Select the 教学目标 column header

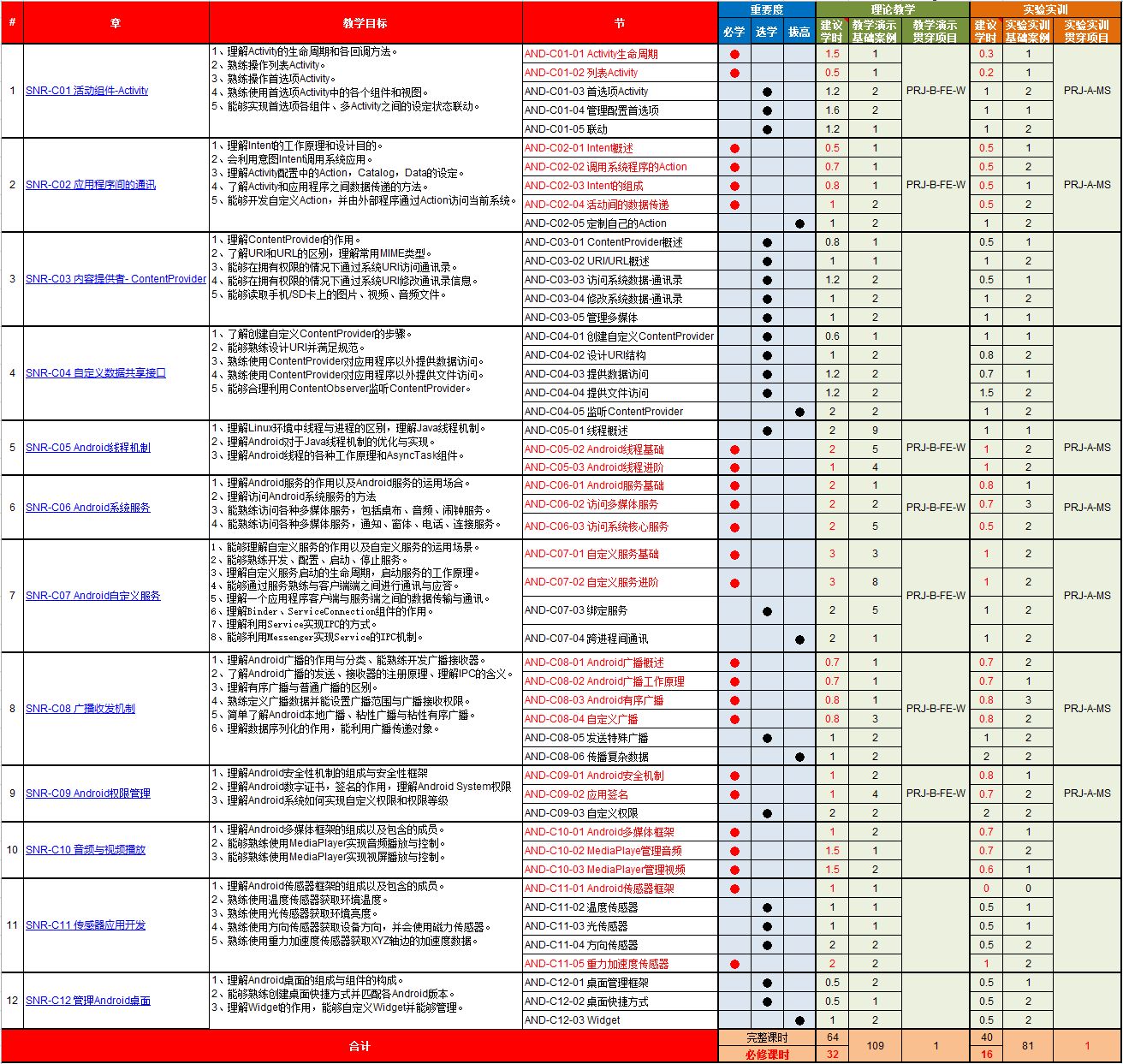click(365, 23)
